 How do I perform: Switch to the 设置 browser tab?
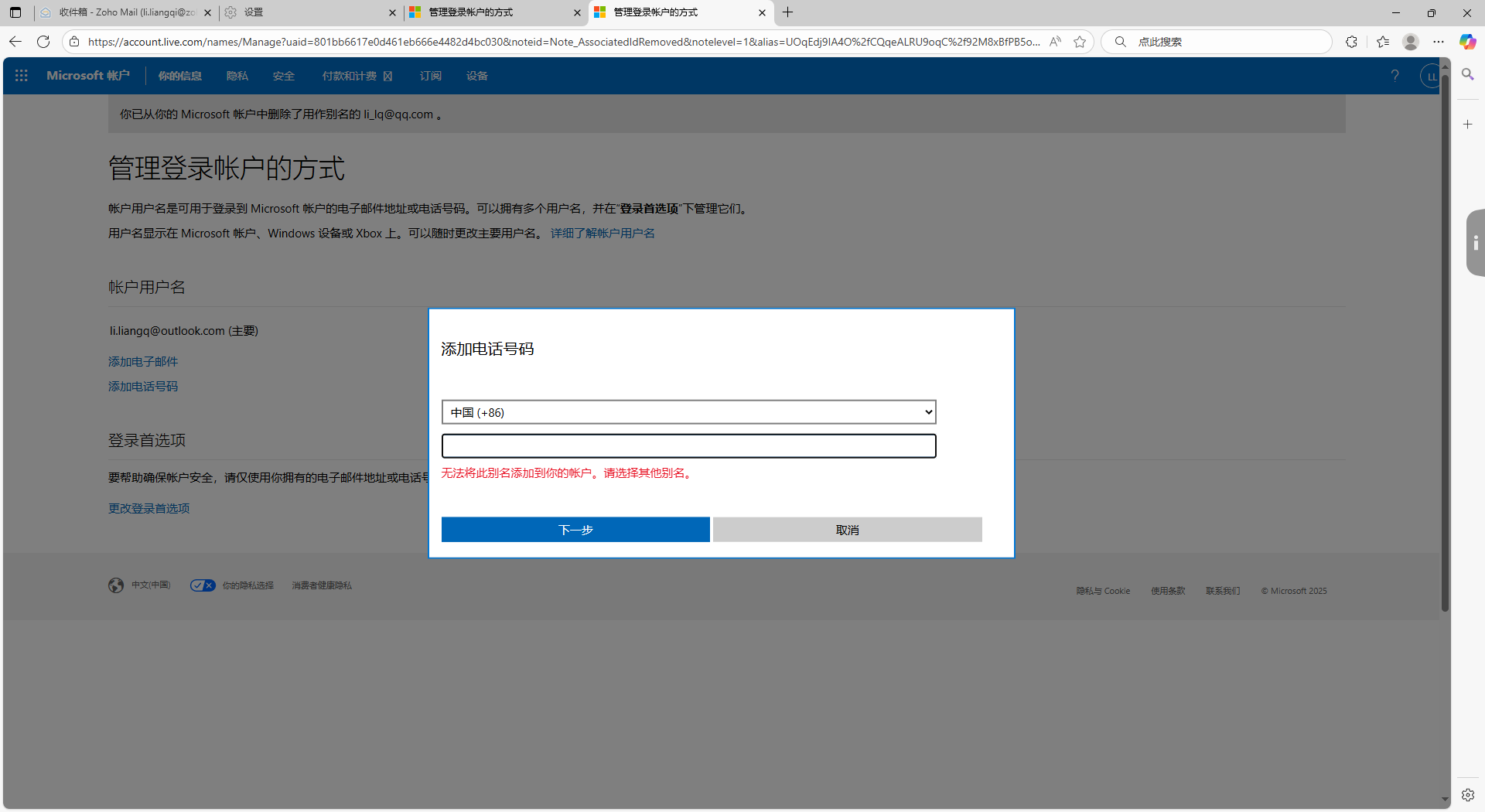pos(311,12)
